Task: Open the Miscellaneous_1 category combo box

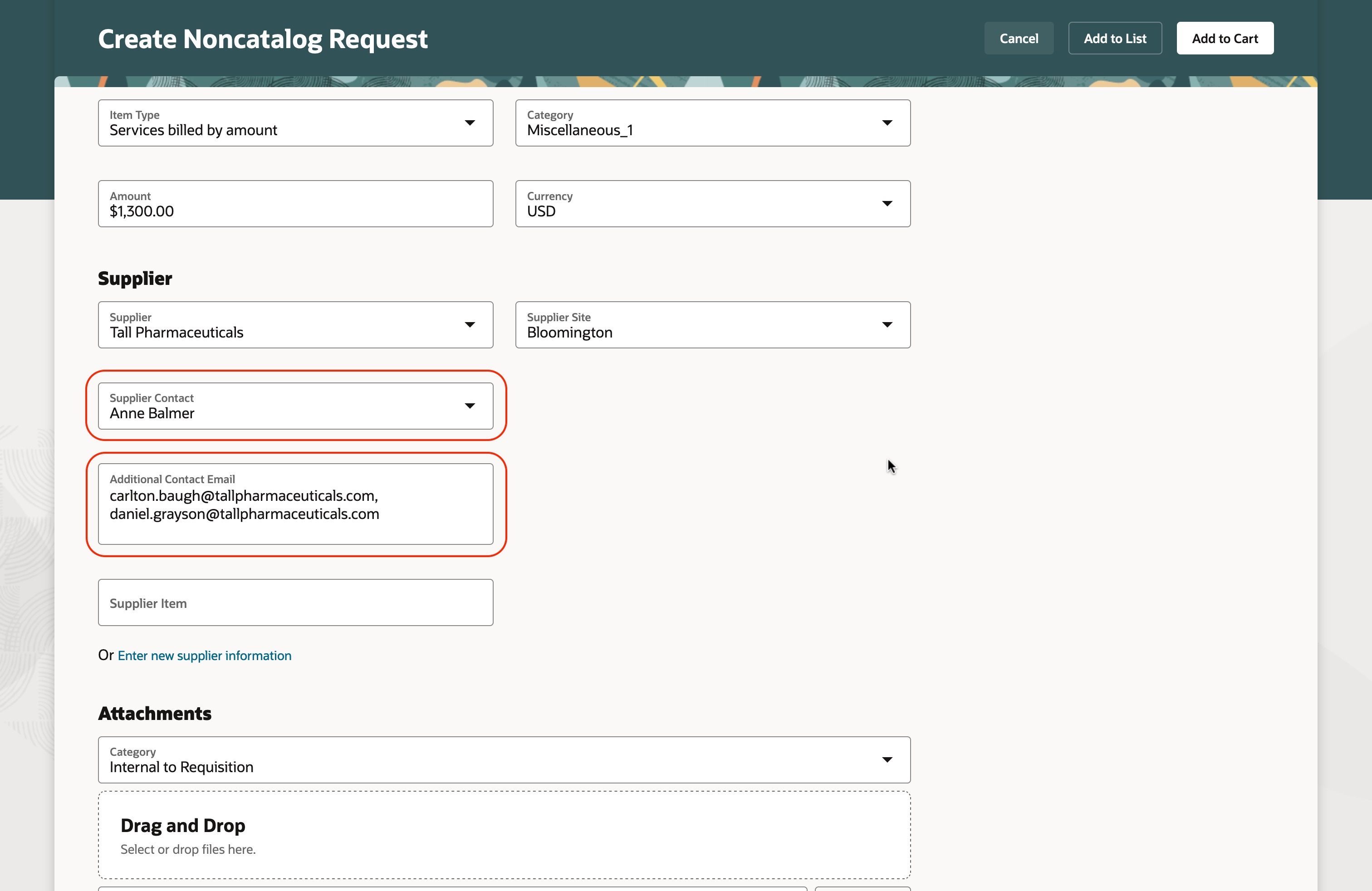Action: click(692, 123)
